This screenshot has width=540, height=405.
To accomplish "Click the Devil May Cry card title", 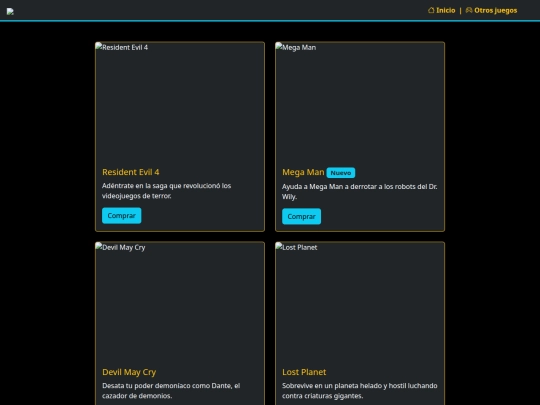I will pyautogui.click(x=129, y=372).
